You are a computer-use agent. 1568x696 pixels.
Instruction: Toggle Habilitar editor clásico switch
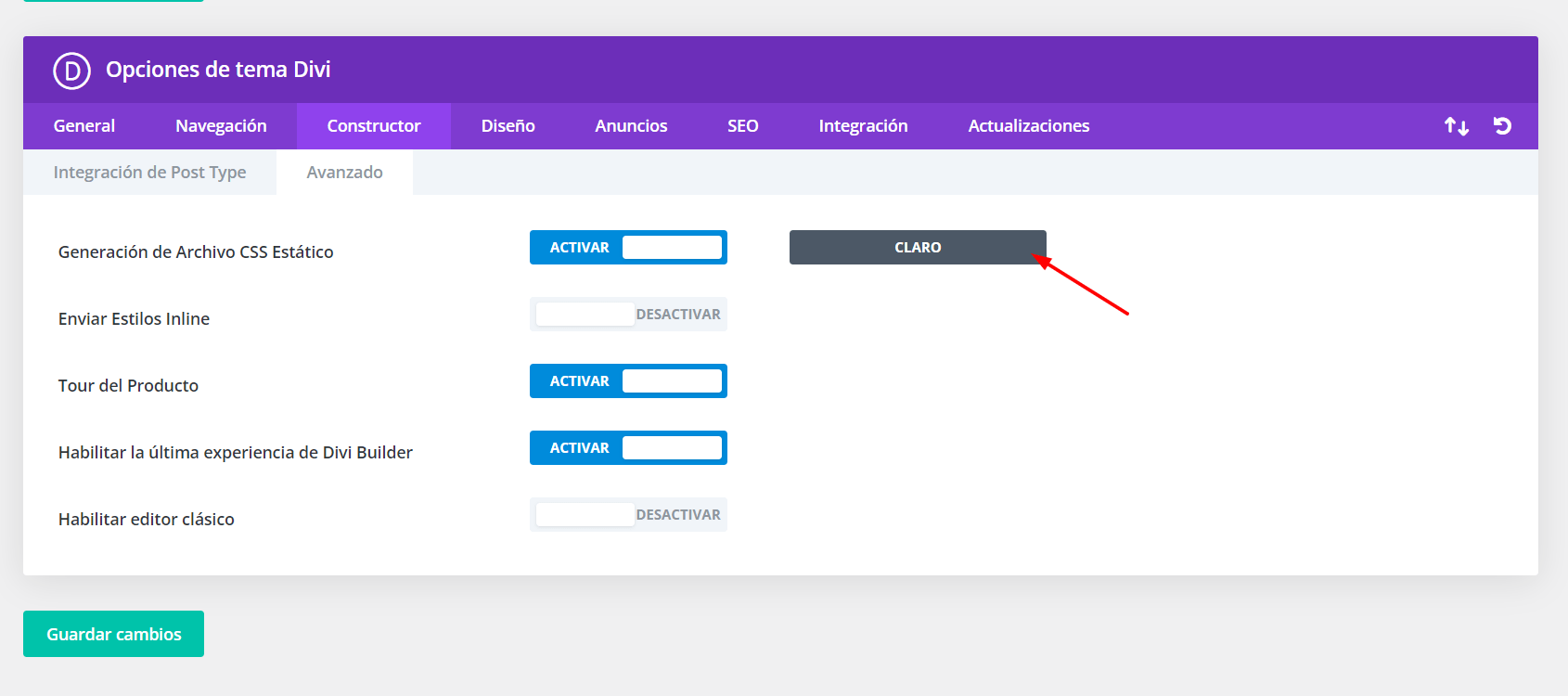tap(628, 515)
